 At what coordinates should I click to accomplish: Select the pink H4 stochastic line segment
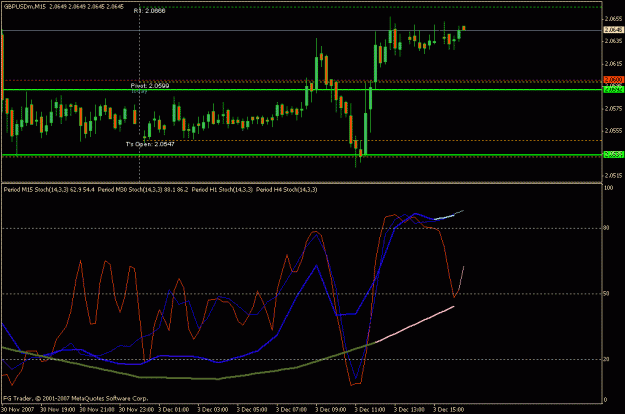click(415, 324)
